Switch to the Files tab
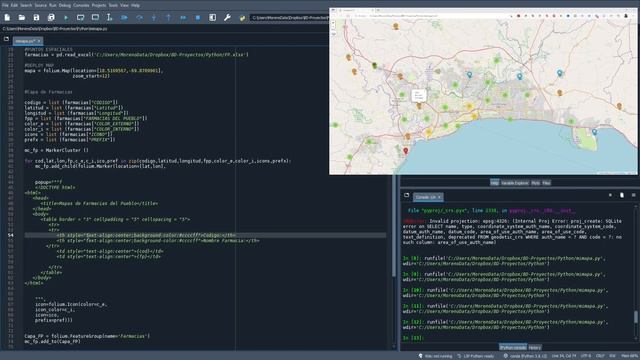 (546, 183)
